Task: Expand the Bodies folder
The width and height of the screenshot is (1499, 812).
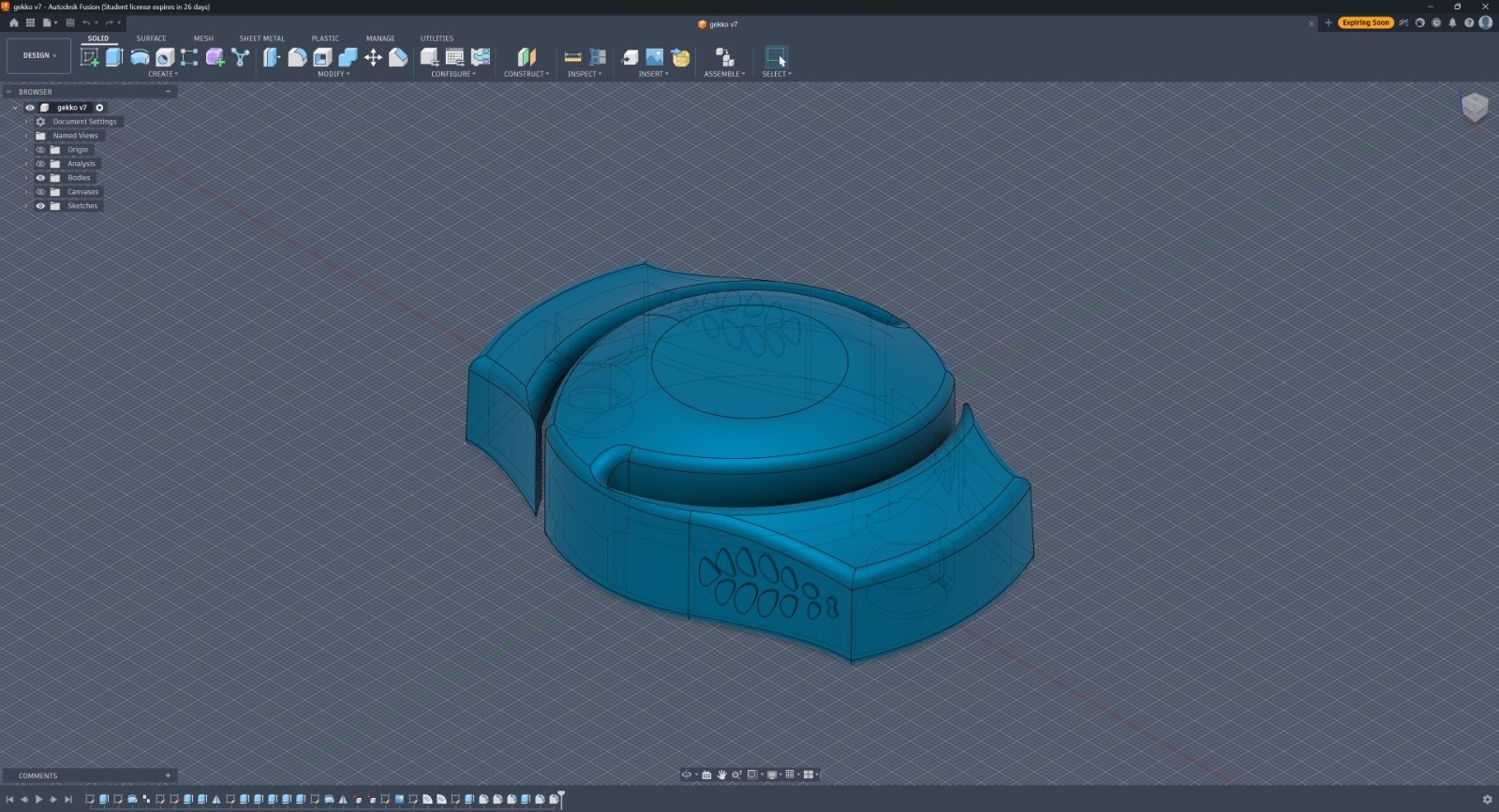Action: point(26,178)
